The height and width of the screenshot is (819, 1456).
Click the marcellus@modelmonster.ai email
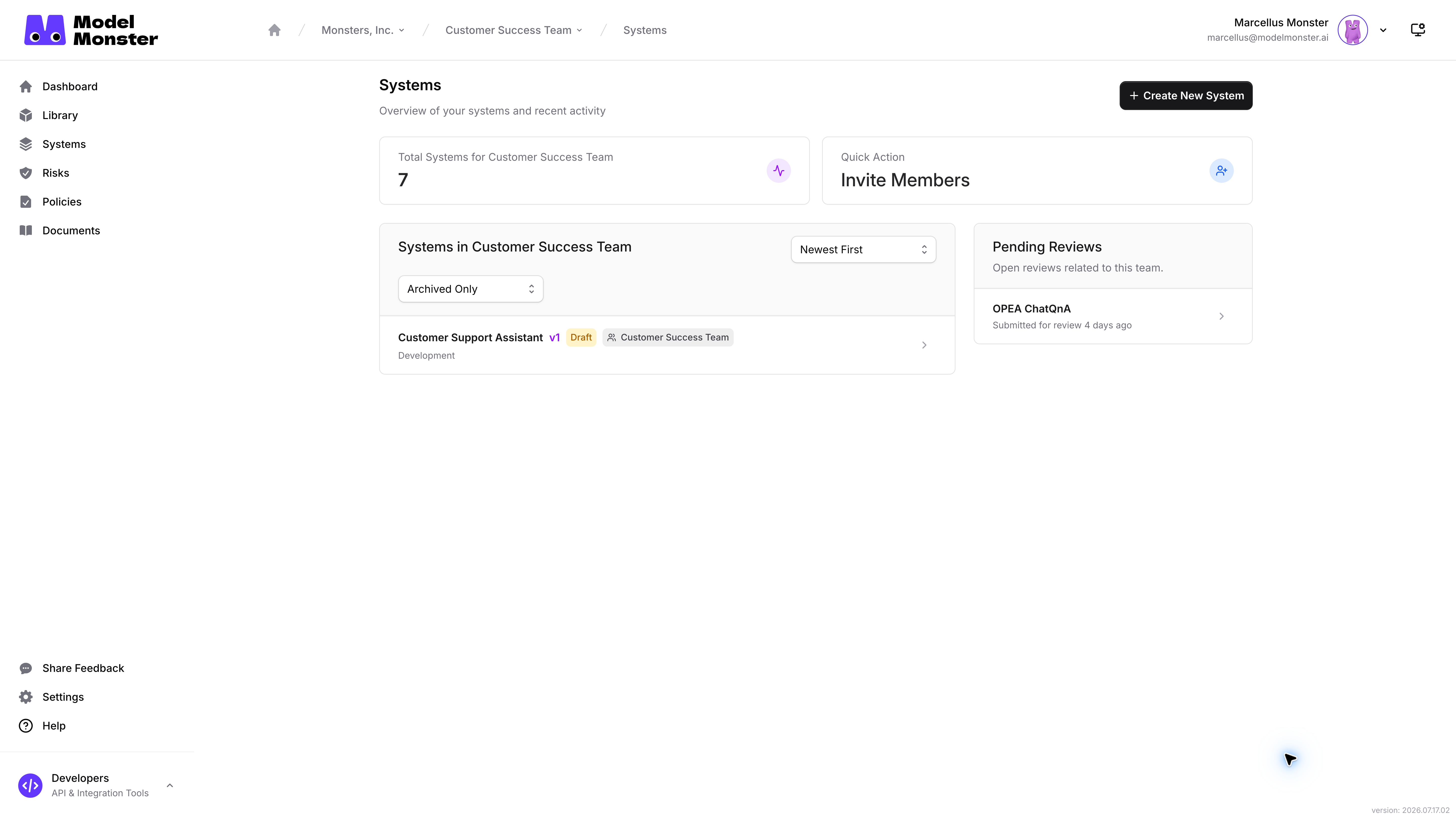1268,38
